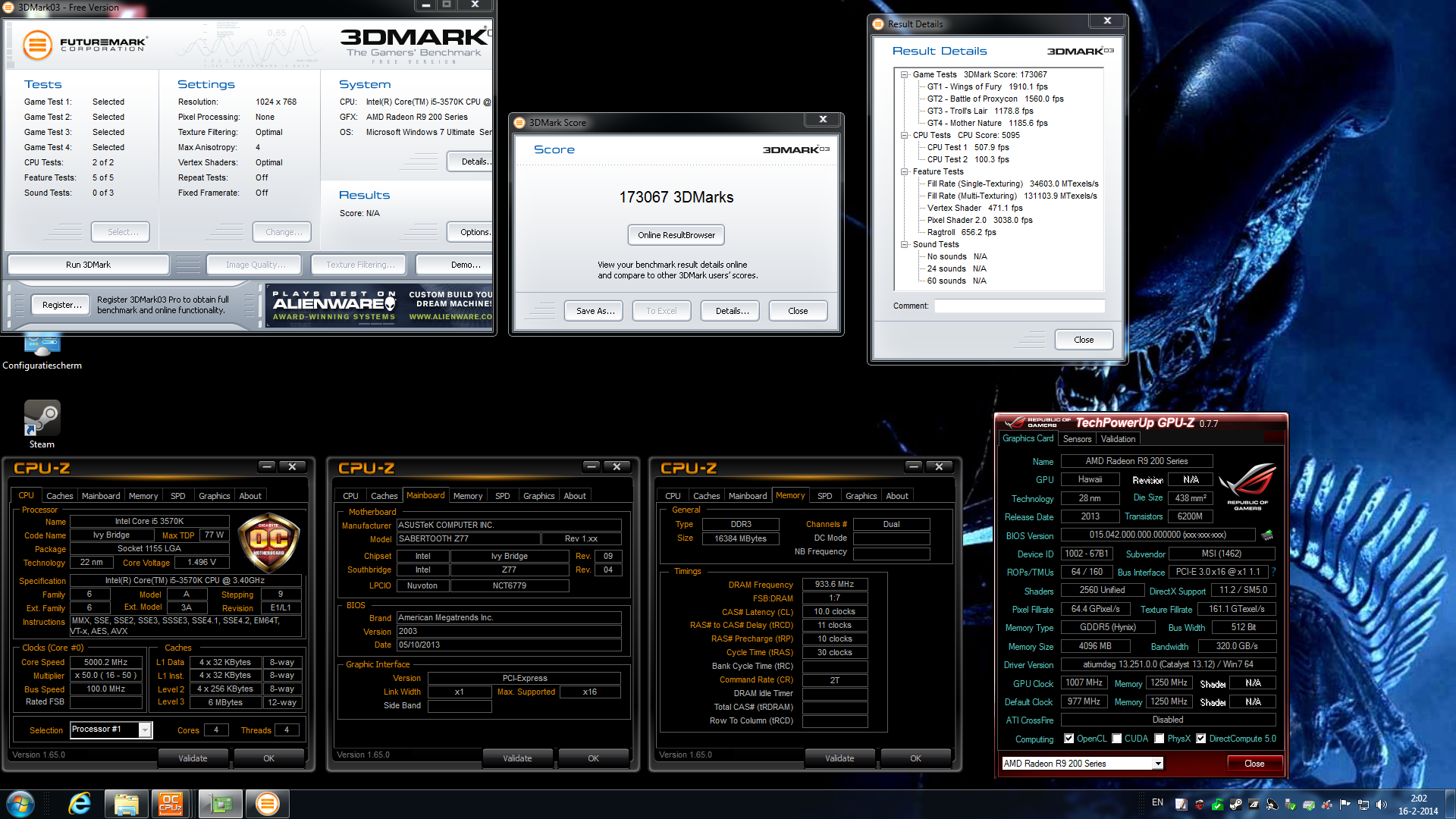
Task: Click the Run 3DMark button
Action: (x=88, y=265)
